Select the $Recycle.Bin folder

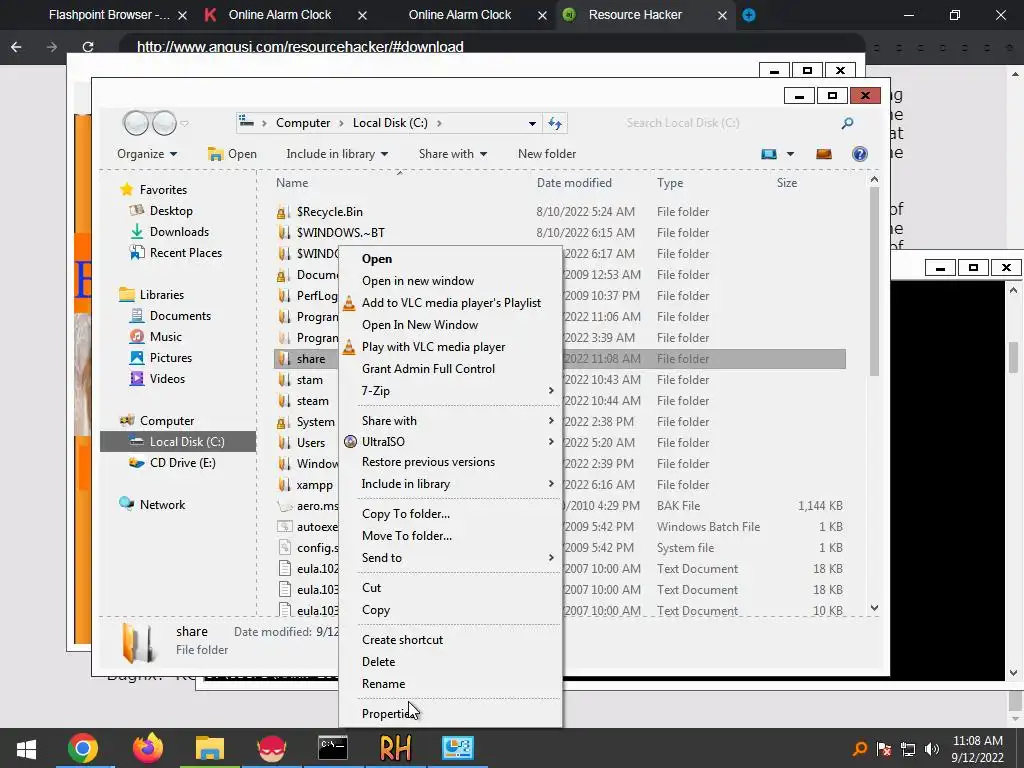pos(330,212)
